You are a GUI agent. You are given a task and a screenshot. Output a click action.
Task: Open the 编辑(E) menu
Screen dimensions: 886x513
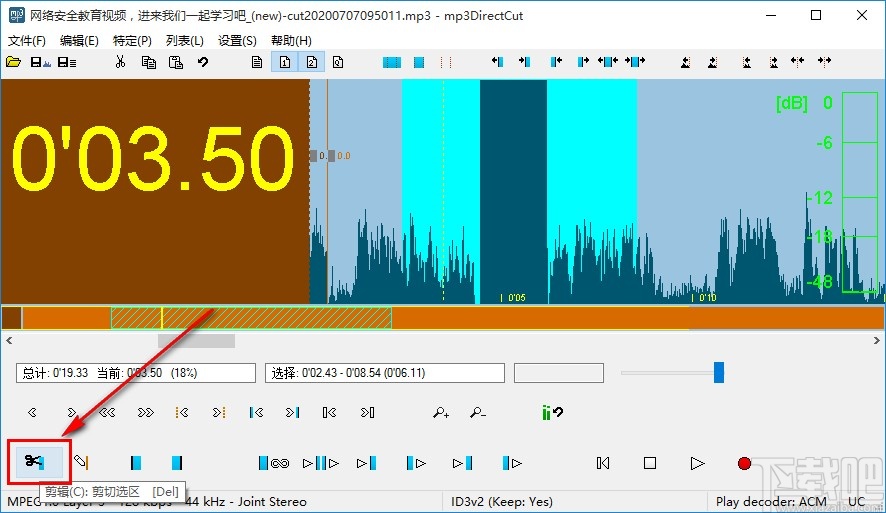pyautogui.click(x=79, y=41)
